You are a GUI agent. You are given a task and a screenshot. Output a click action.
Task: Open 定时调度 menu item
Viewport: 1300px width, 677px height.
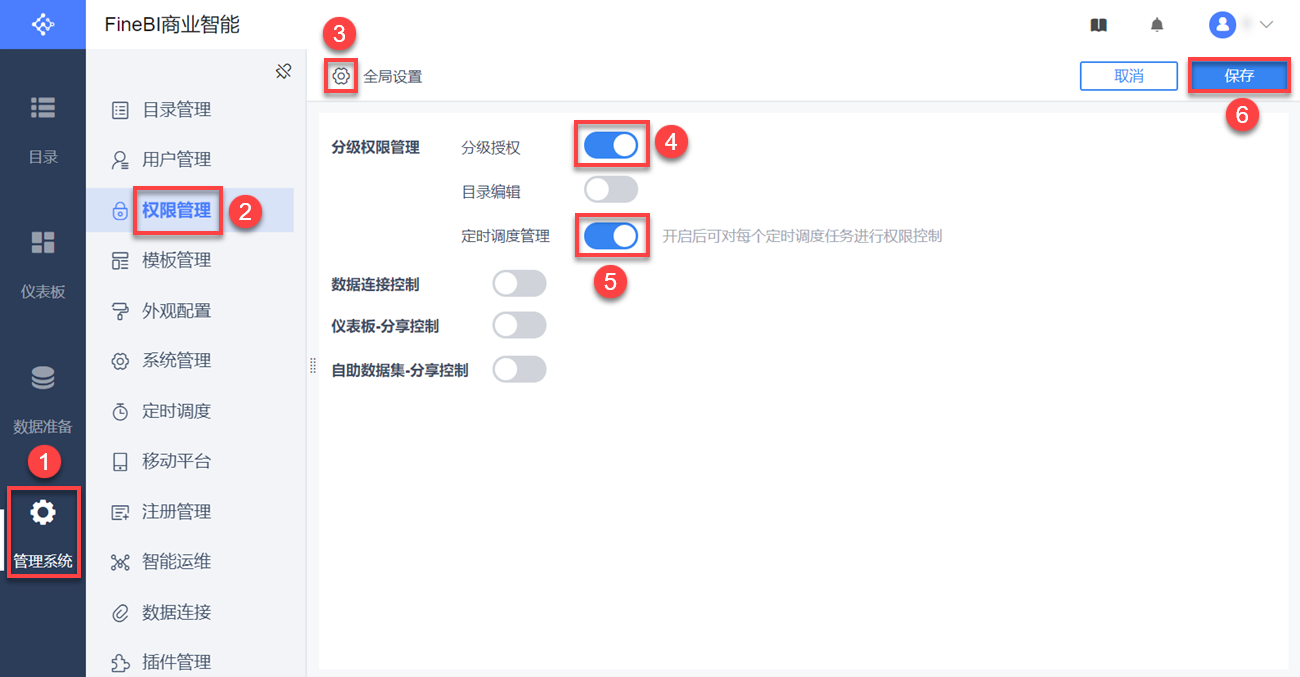coord(176,411)
